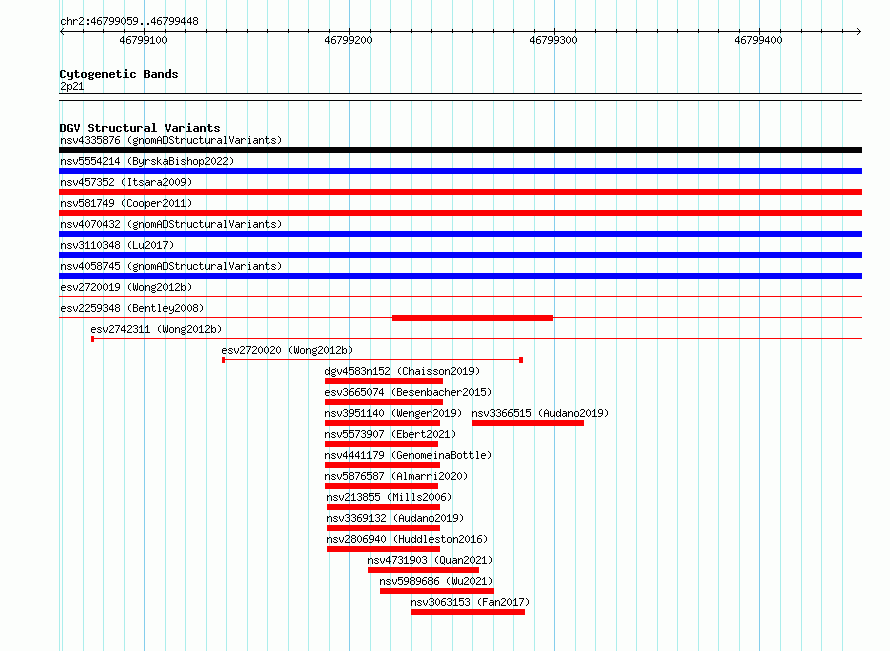Viewport: 890px width, 651px height.
Task: Select the esv2259348 Bentley2008 label
Action: click(x=132, y=308)
